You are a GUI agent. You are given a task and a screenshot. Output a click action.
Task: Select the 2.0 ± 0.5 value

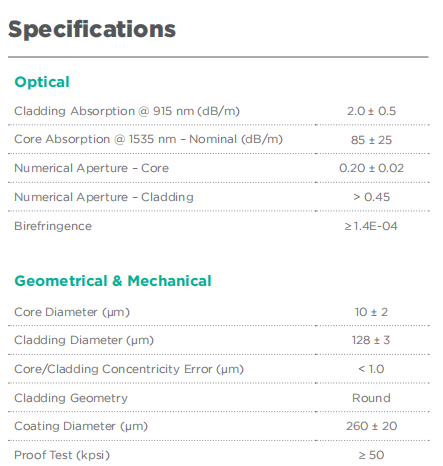coord(371,111)
